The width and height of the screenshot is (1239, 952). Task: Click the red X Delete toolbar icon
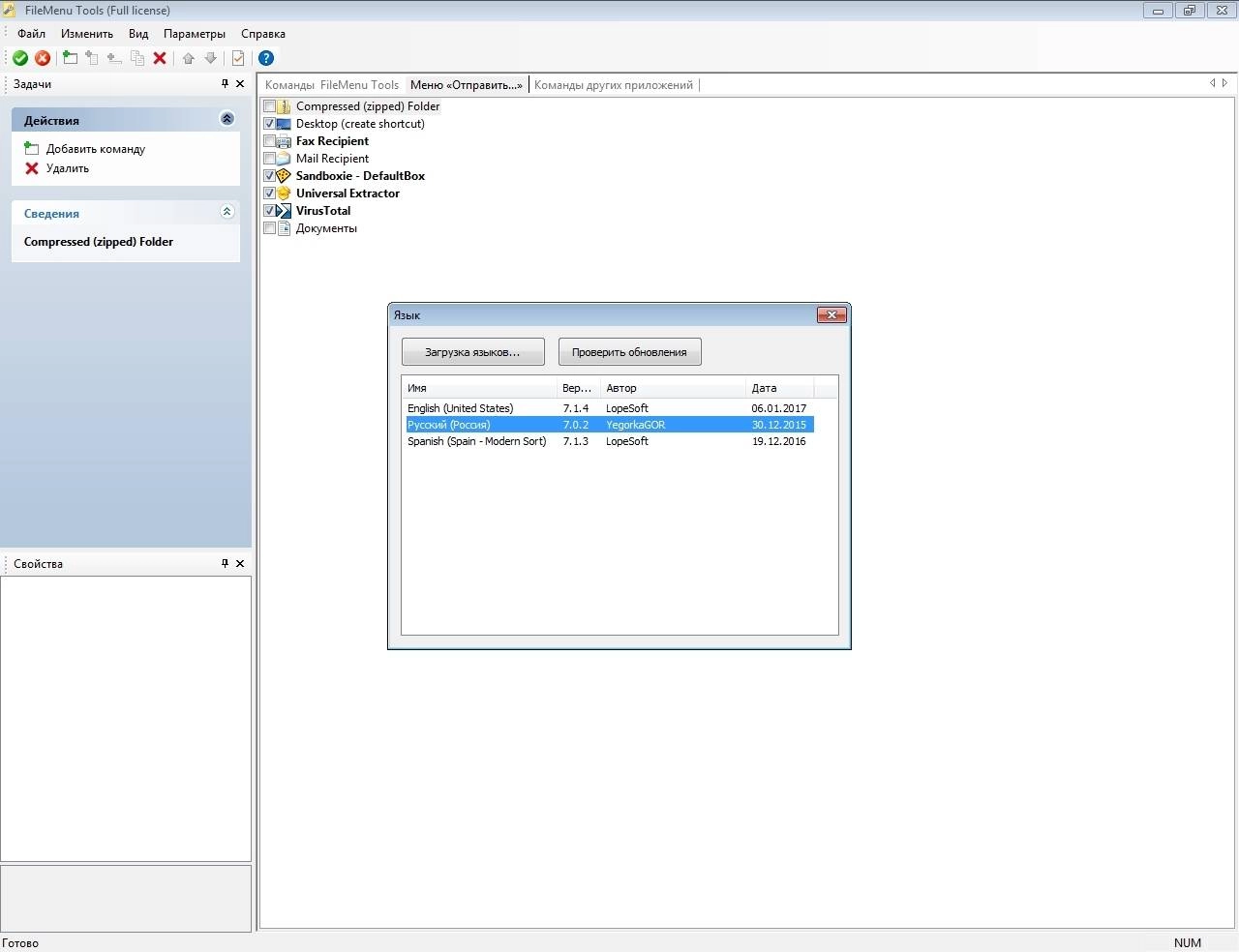[x=160, y=58]
